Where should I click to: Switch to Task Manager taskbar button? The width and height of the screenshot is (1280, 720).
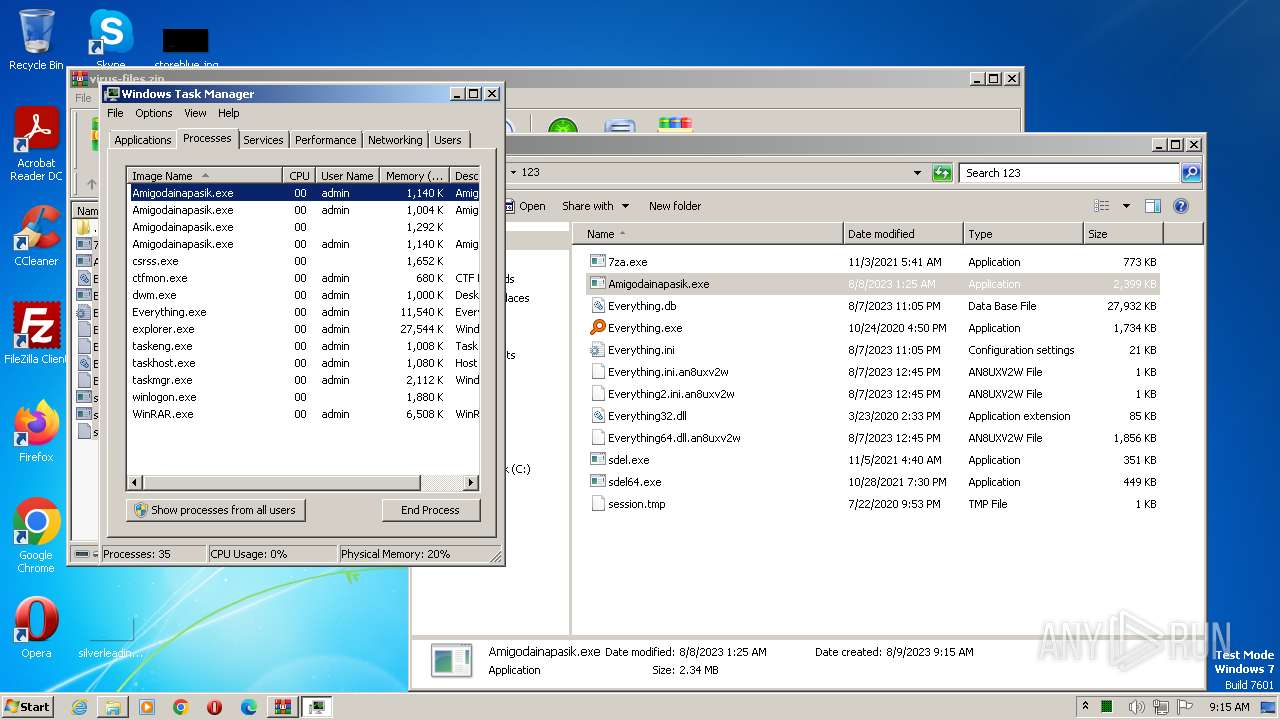click(317, 707)
